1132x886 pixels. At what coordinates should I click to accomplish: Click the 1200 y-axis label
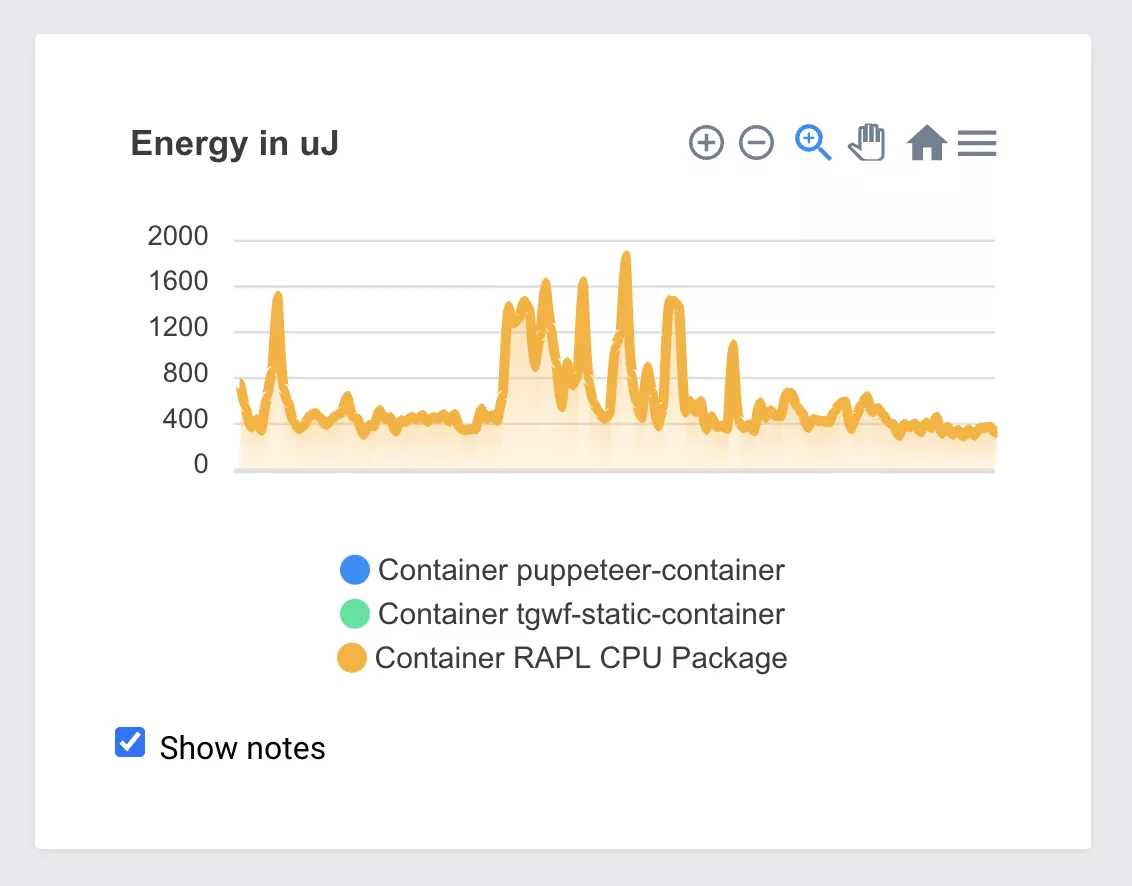[178, 327]
